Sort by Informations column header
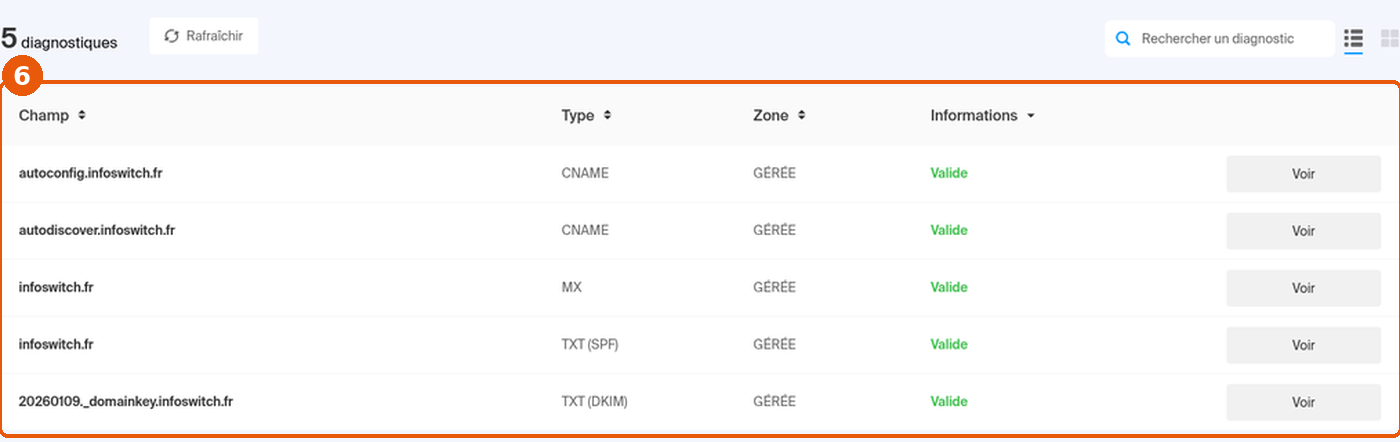This screenshot has height=442, width=1400. (982, 115)
